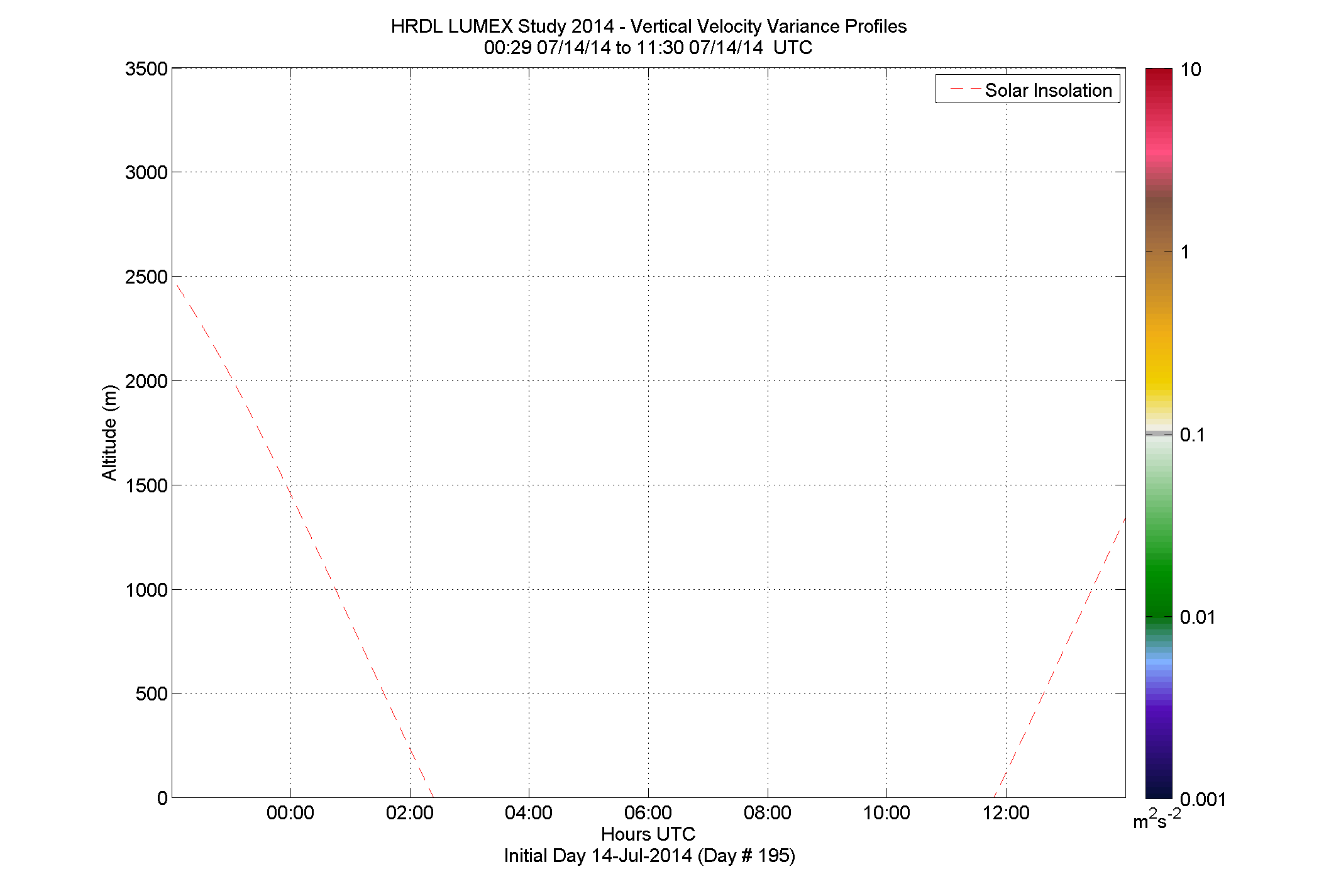This screenshot has height=896, width=1319.
Task: Click the 'Initial Day 14-Jul-2014' caption
Action: (598, 856)
